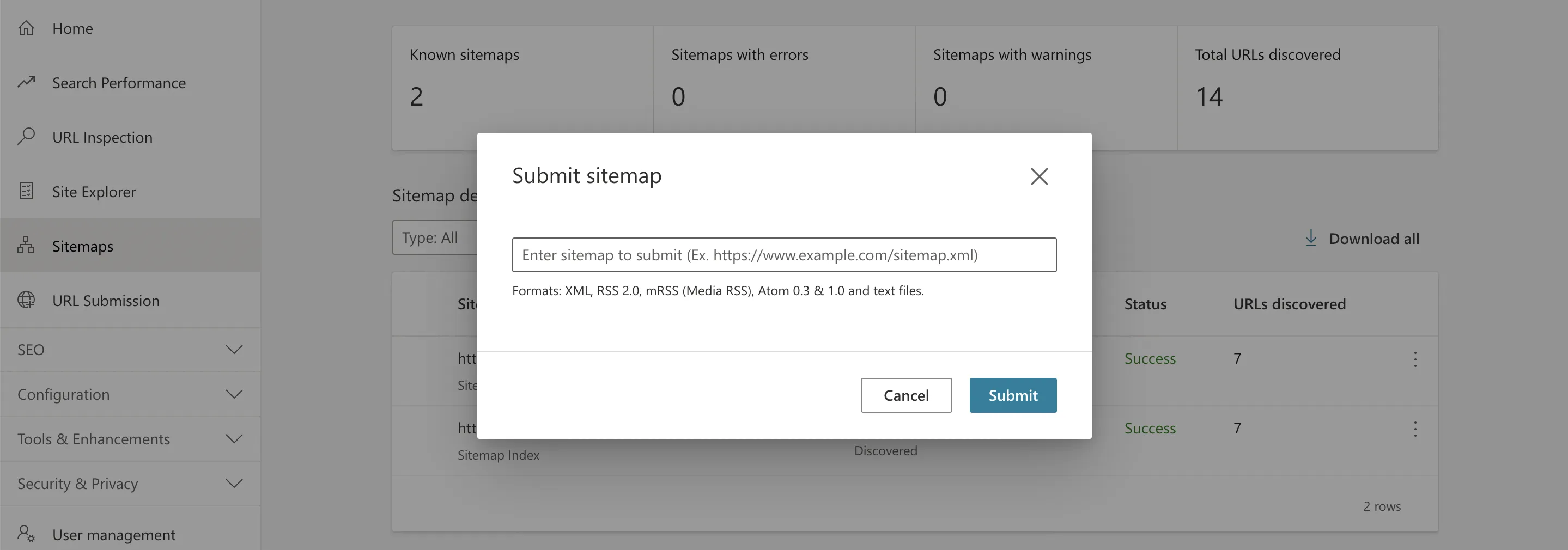Click the Security & Privacy label
The height and width of the screenshot is (550, 1568).
coord(78,484)
